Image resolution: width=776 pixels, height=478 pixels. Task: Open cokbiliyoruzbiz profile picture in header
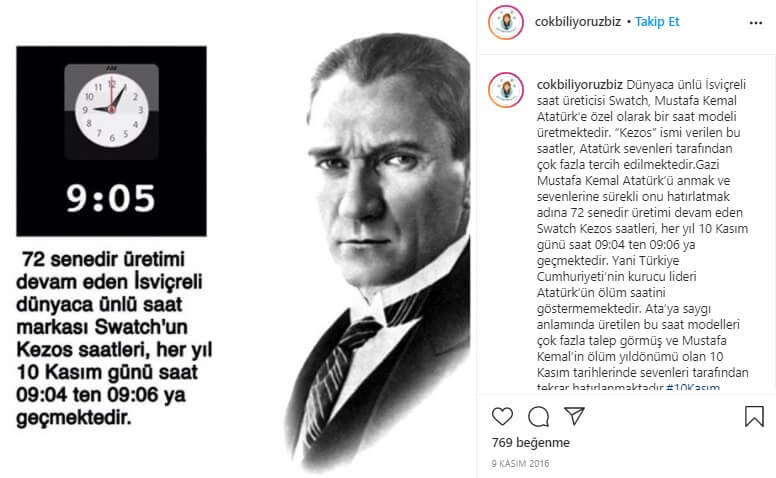click(506, 22)
